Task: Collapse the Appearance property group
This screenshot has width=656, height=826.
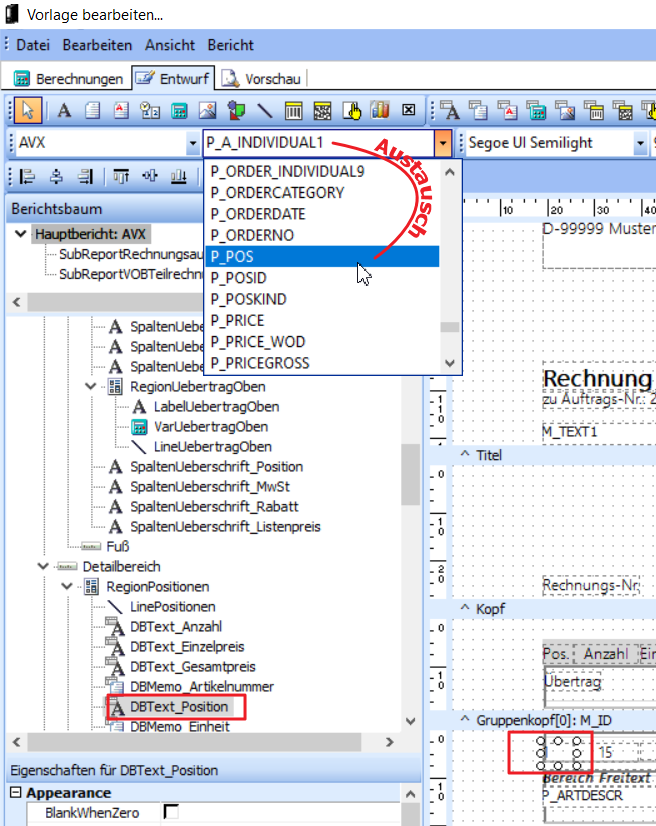Action: click(16, 793)
